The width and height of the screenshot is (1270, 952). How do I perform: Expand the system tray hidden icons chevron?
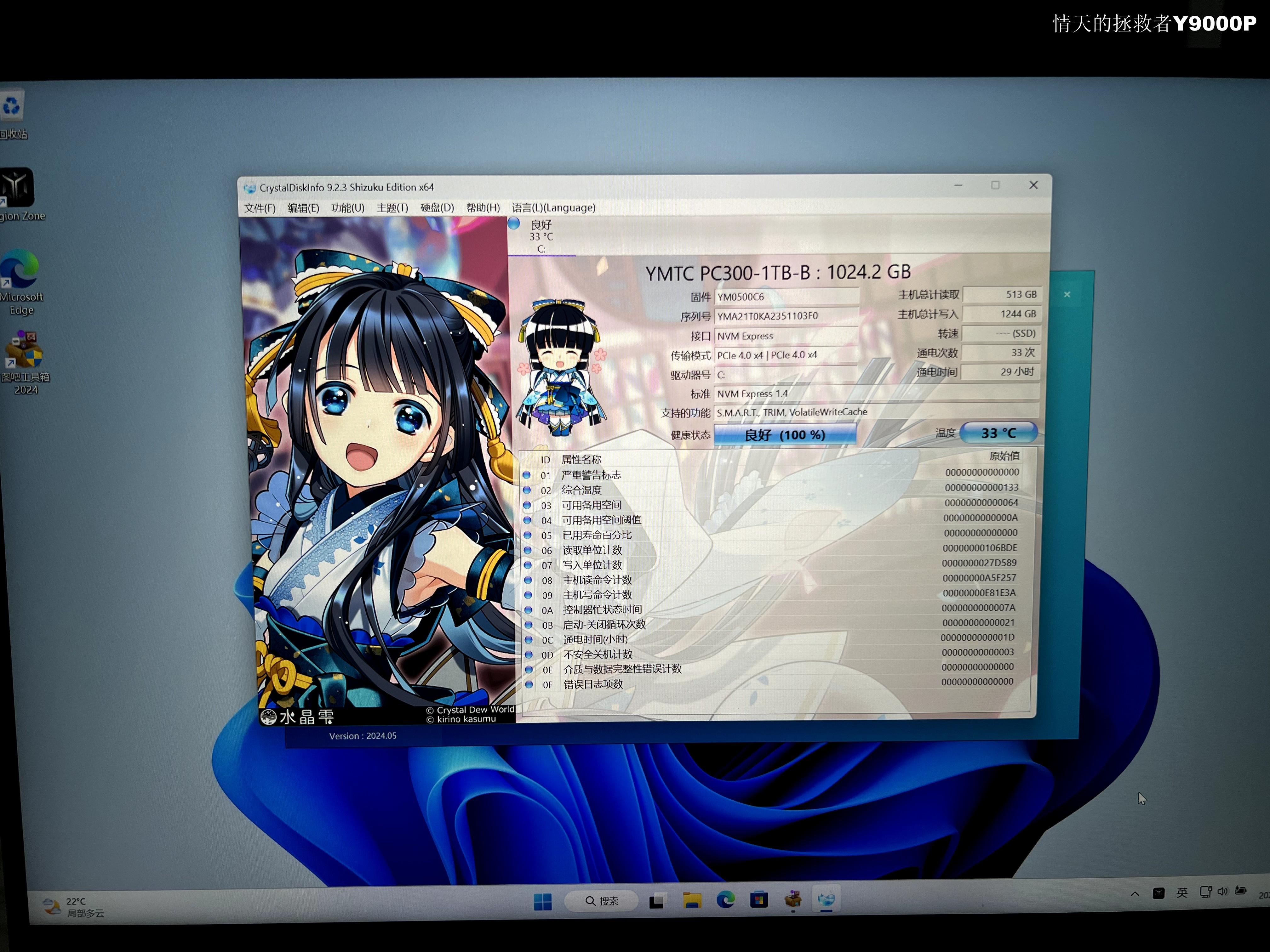pyautogui.click(x=1135, y=893)
